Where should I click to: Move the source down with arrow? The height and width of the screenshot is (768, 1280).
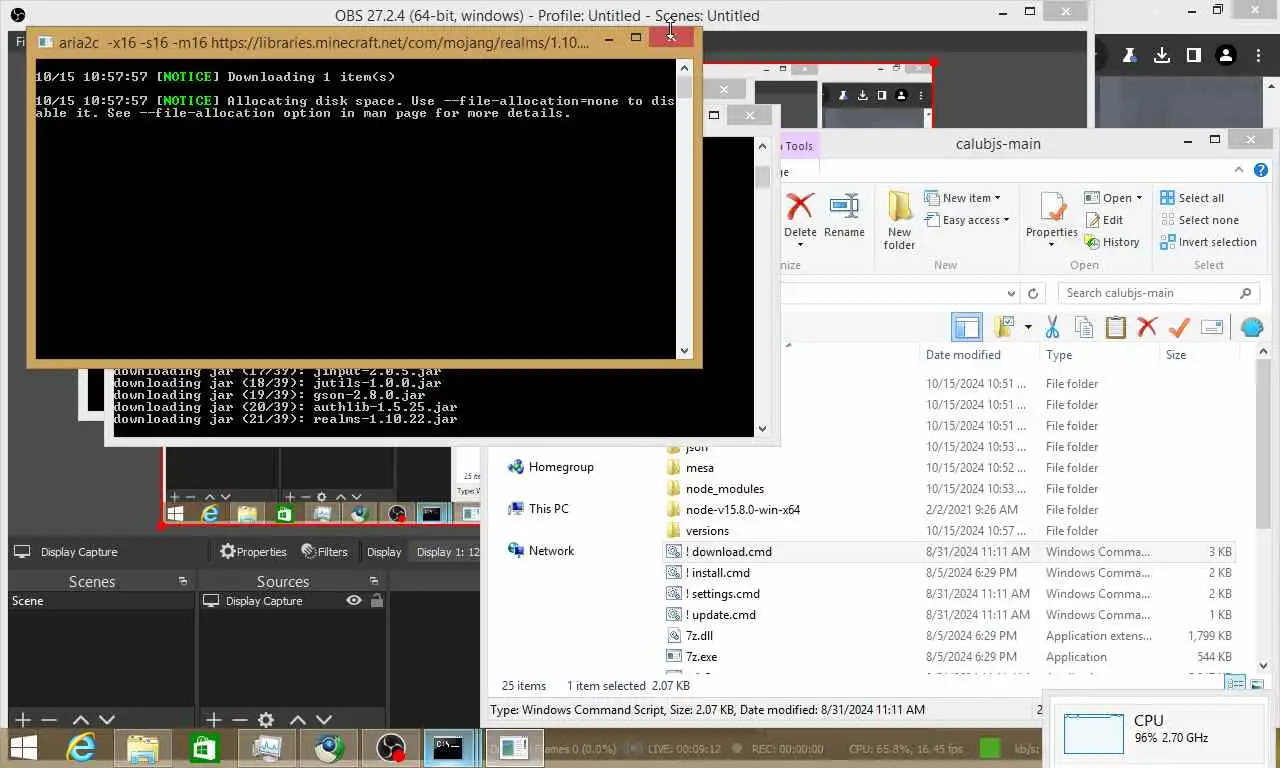tap(324, 720)
